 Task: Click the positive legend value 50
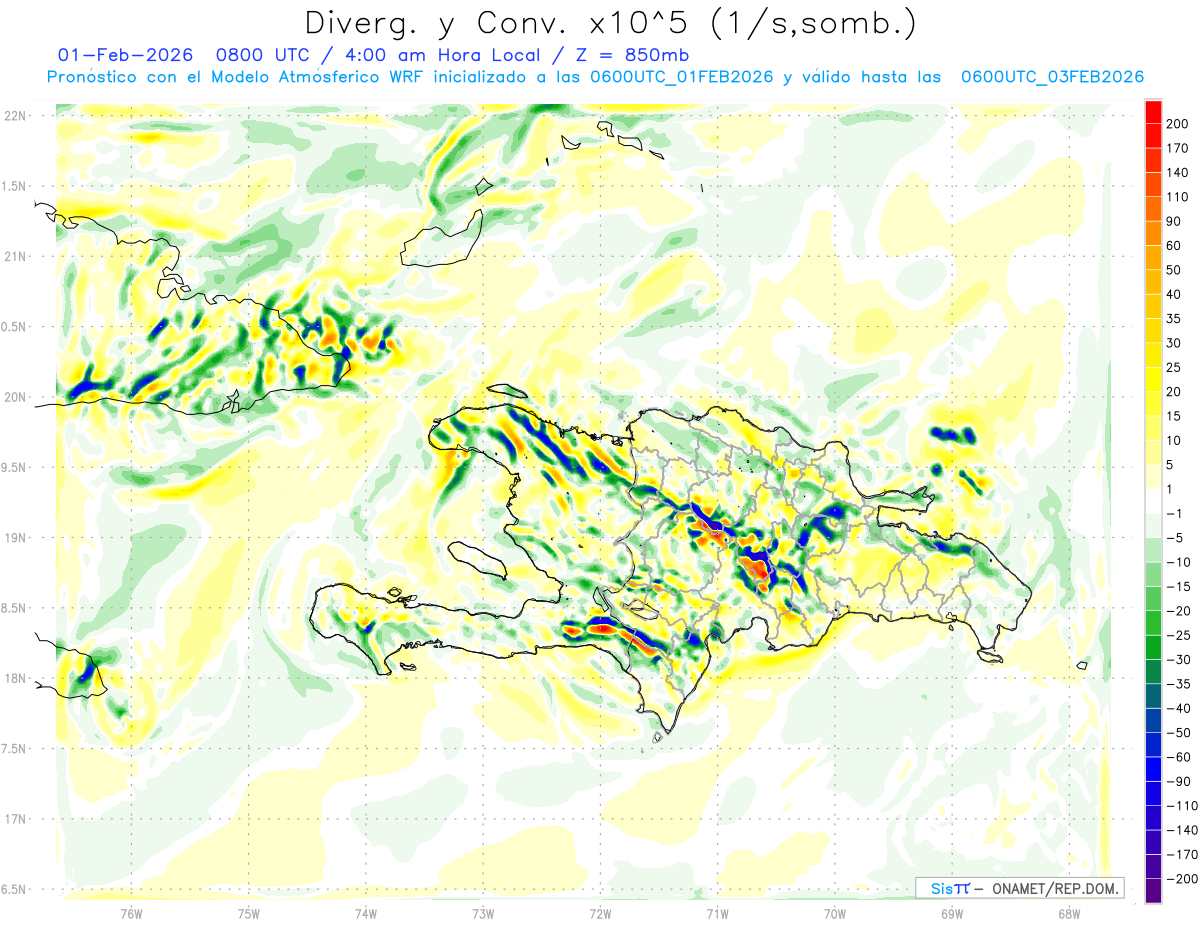[x=1174, y=270]
